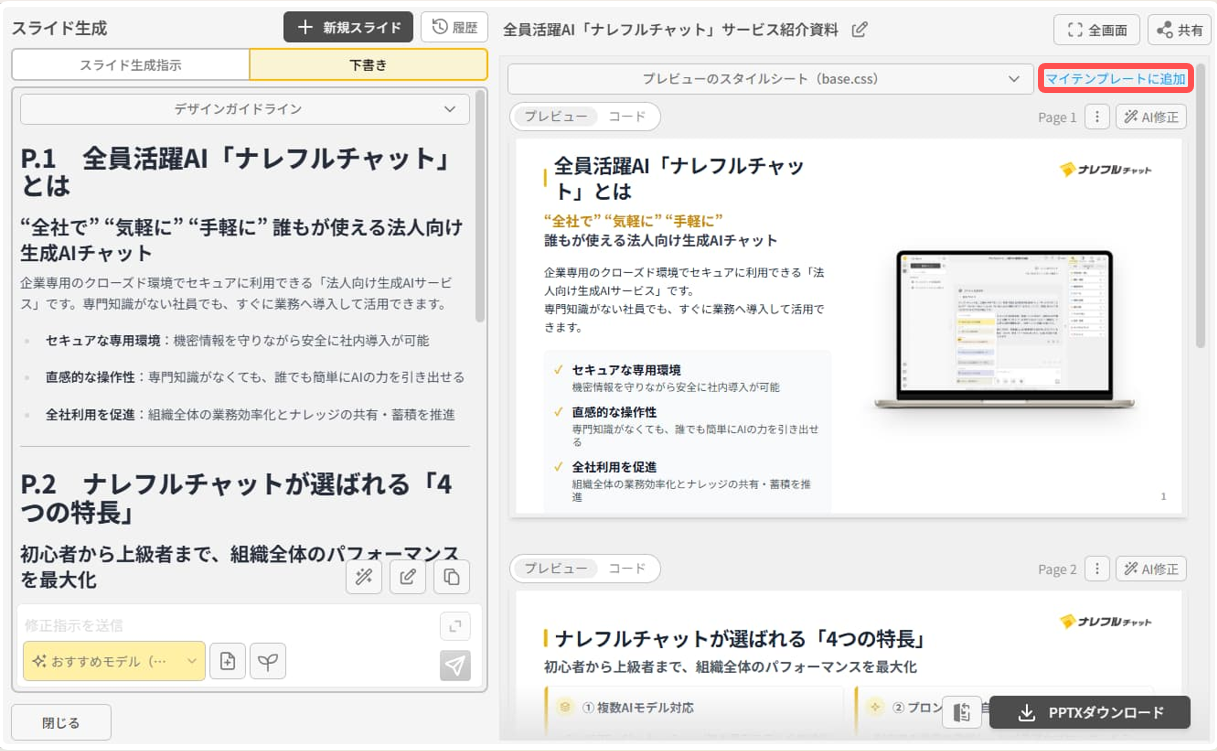Click the magic wand icon in draft panel

(x=364, y=577)
